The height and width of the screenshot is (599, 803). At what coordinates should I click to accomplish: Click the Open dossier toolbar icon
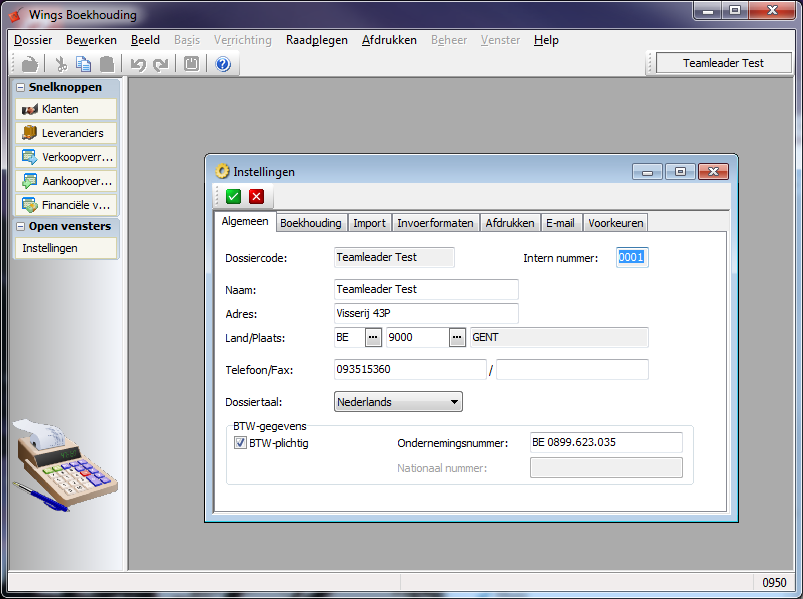point(29,64)
